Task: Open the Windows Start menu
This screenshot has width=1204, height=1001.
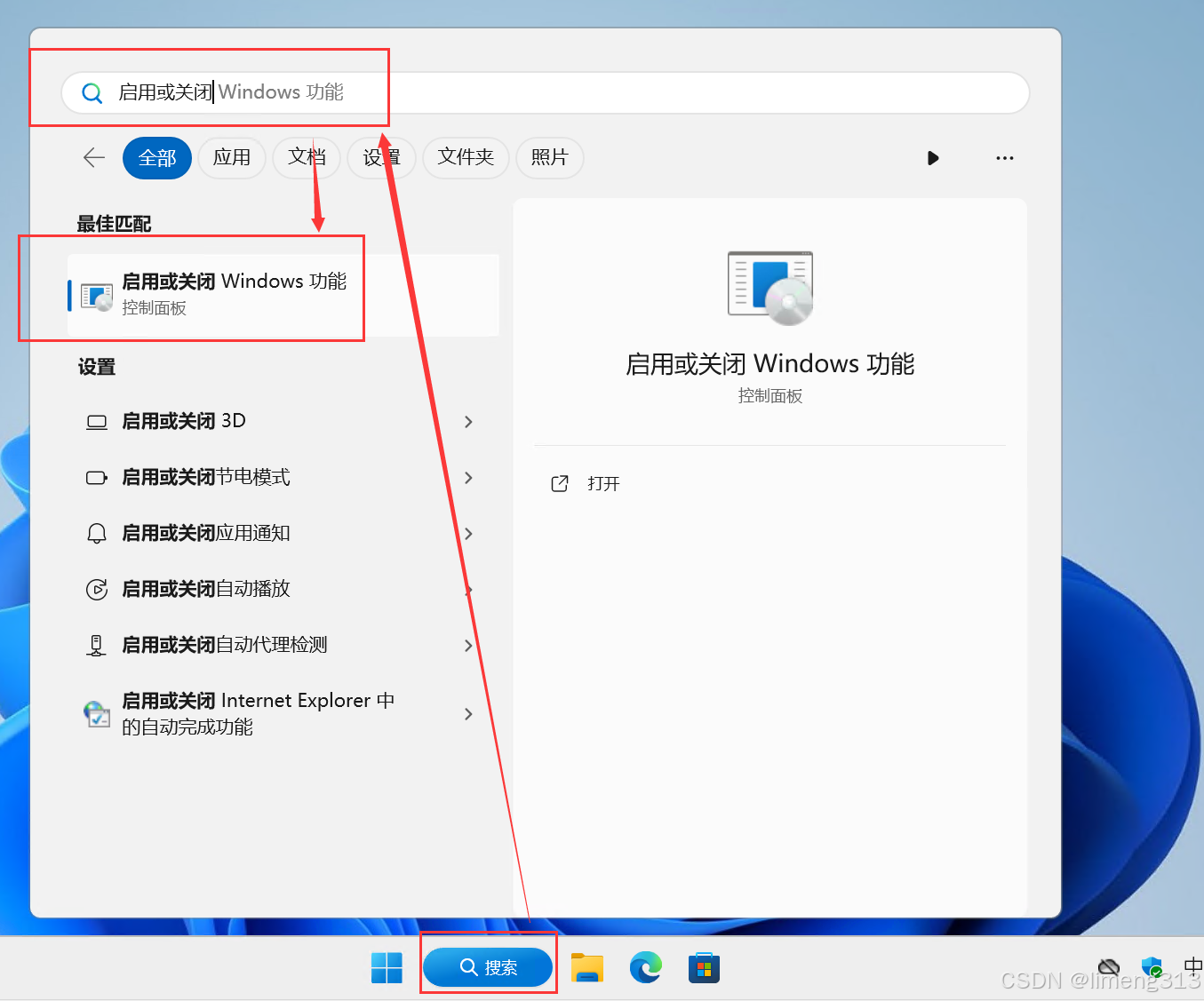Action: 387,968
